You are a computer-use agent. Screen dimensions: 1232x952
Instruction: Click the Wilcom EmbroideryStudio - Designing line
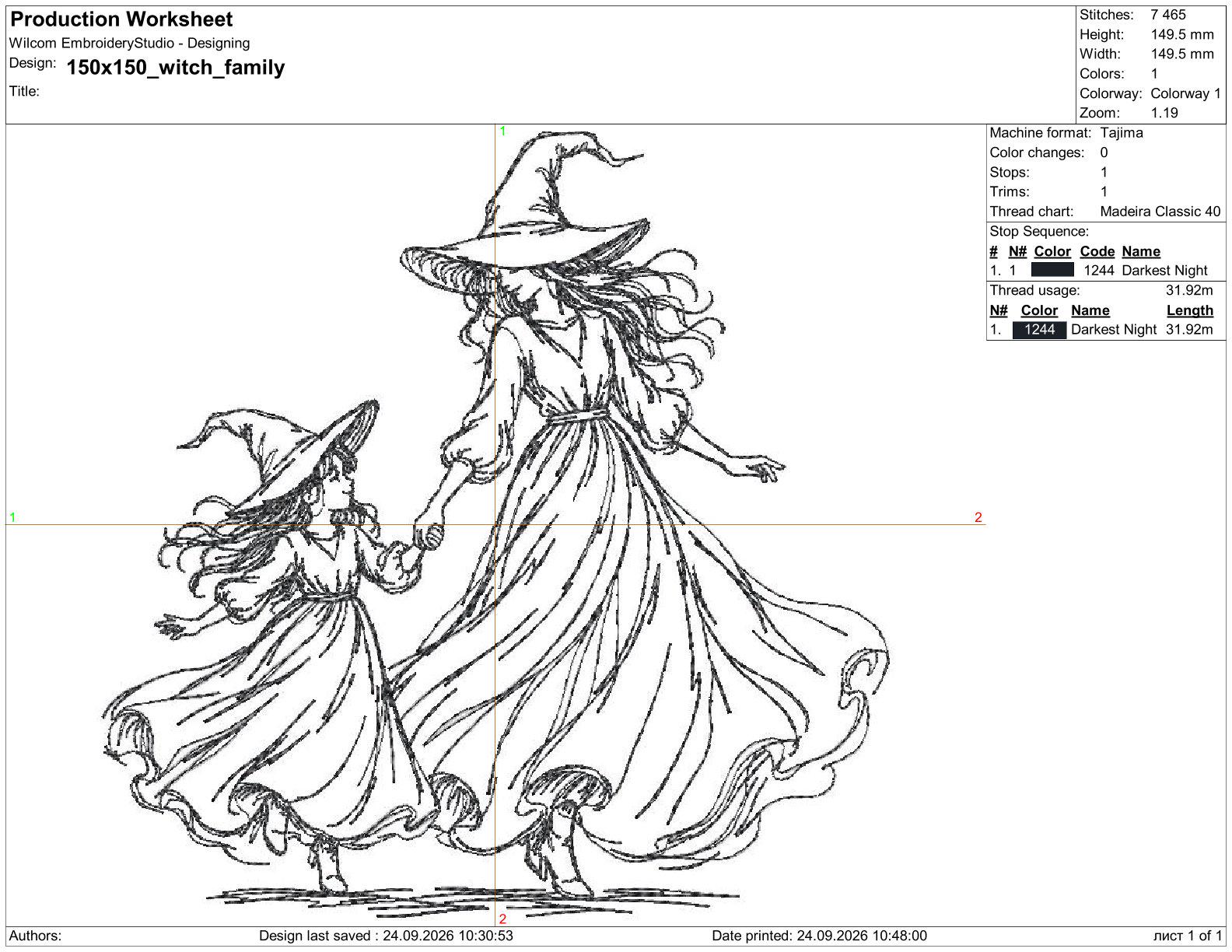[129, 44]
